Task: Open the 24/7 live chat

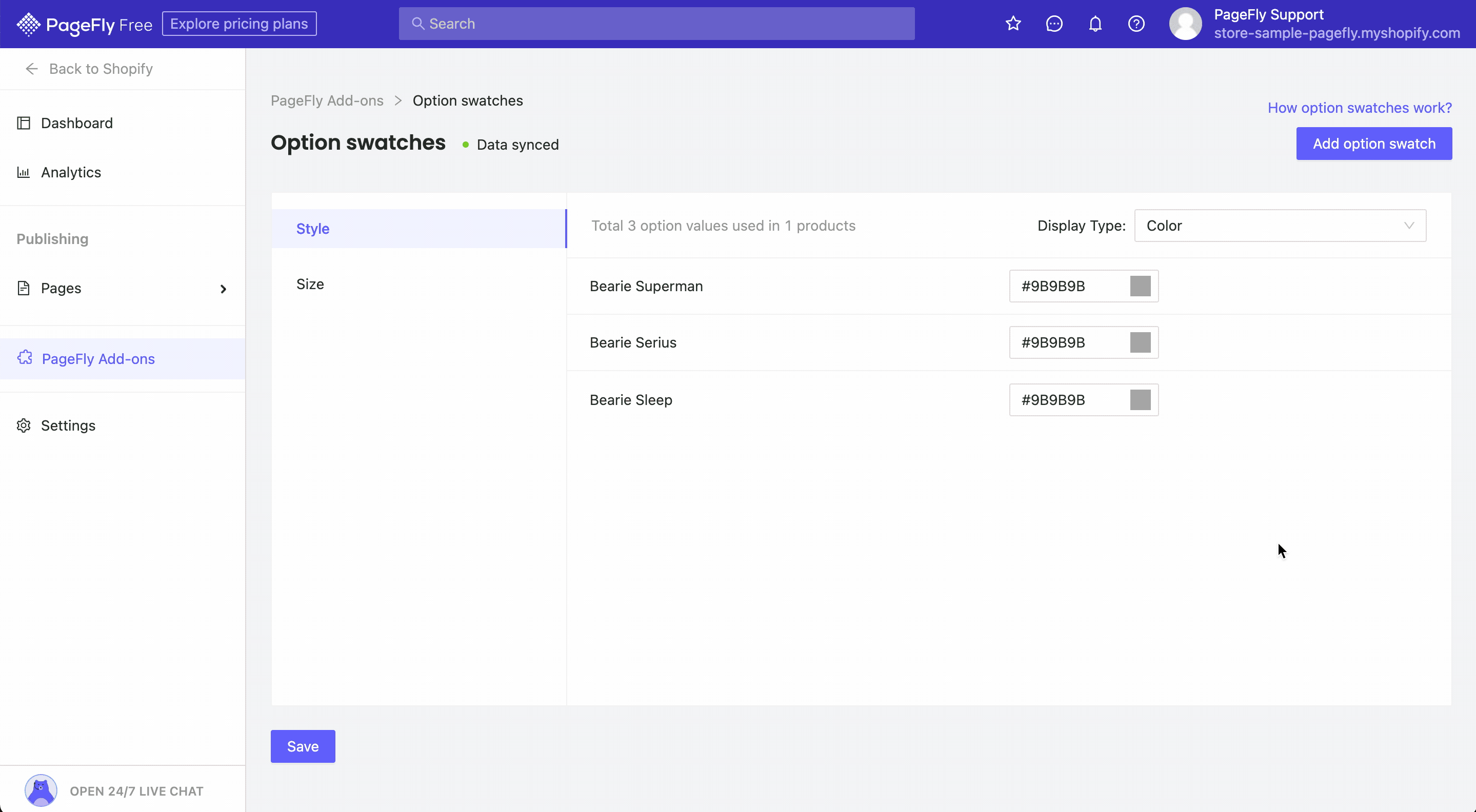Action: [136, 791]
